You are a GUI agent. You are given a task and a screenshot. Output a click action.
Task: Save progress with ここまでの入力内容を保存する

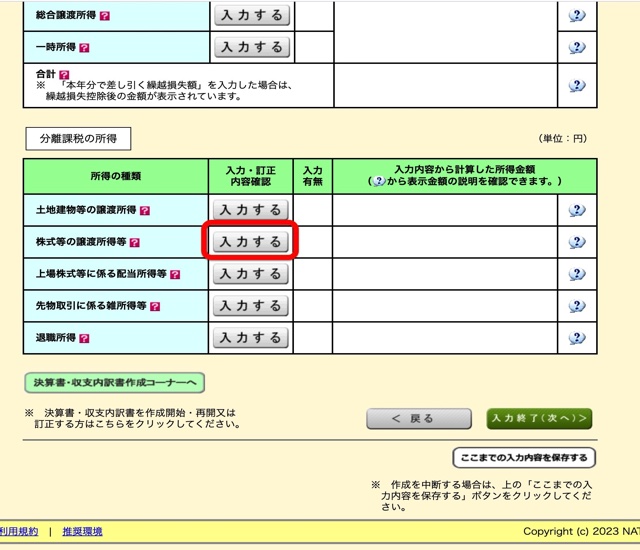(x=524, y=458)
